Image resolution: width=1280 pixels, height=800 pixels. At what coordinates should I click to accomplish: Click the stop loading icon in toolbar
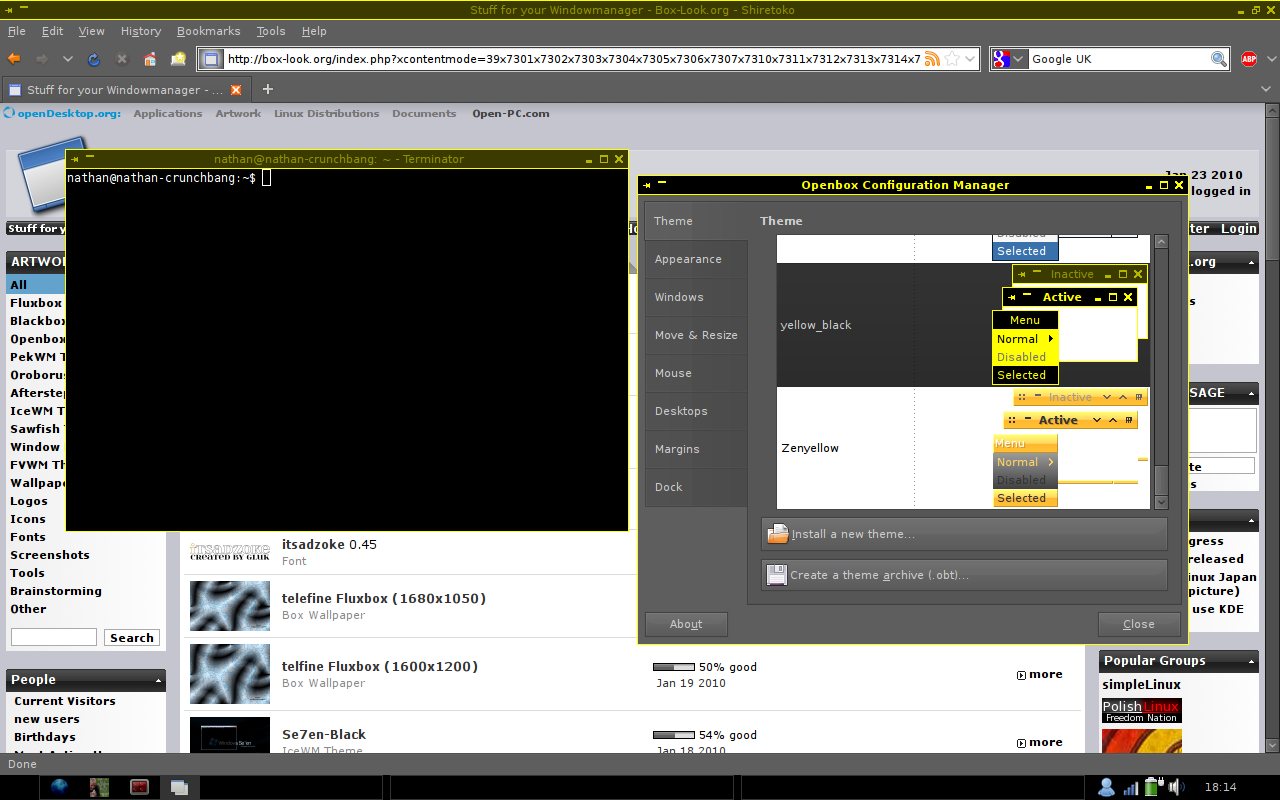pos(122,59)
